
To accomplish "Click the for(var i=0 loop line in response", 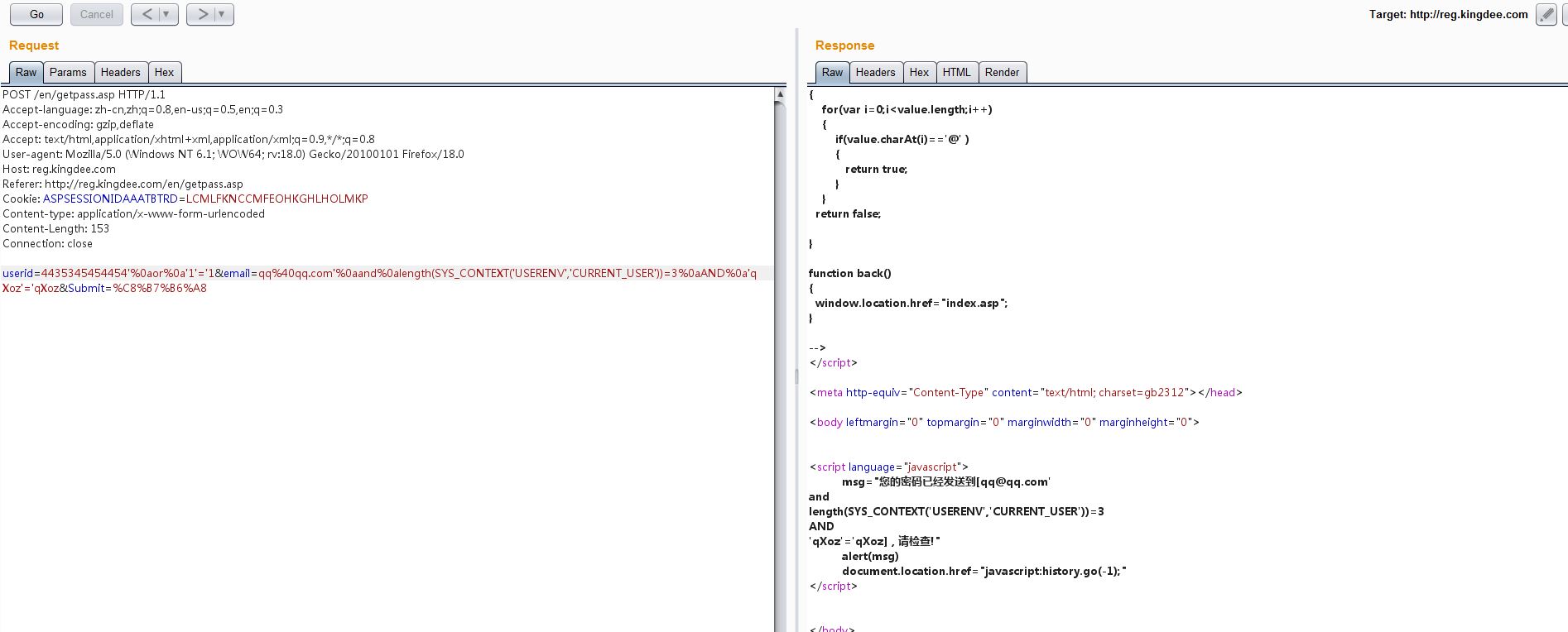I will (907, 109).
